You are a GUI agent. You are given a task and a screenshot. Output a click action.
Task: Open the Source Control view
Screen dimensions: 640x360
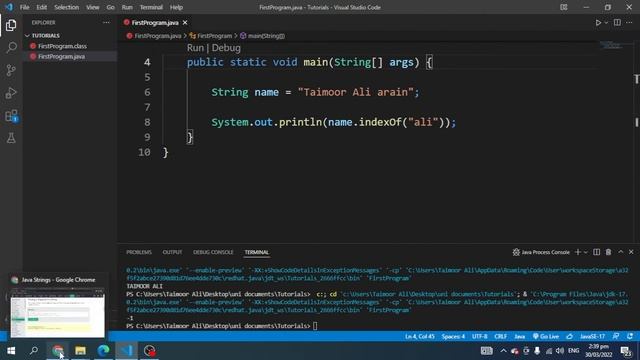coord(11,70)
